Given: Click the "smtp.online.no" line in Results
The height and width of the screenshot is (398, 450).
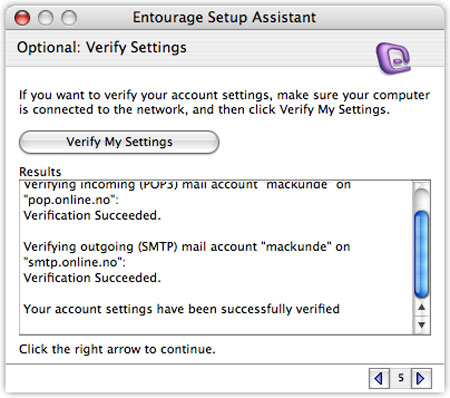Looking at the screenshot, I should coord(75,262).
